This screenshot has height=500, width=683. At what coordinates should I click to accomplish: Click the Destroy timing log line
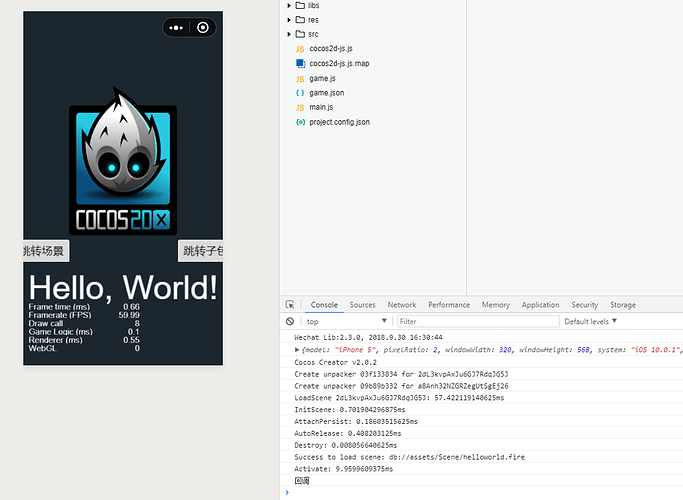tap(345, 445)
